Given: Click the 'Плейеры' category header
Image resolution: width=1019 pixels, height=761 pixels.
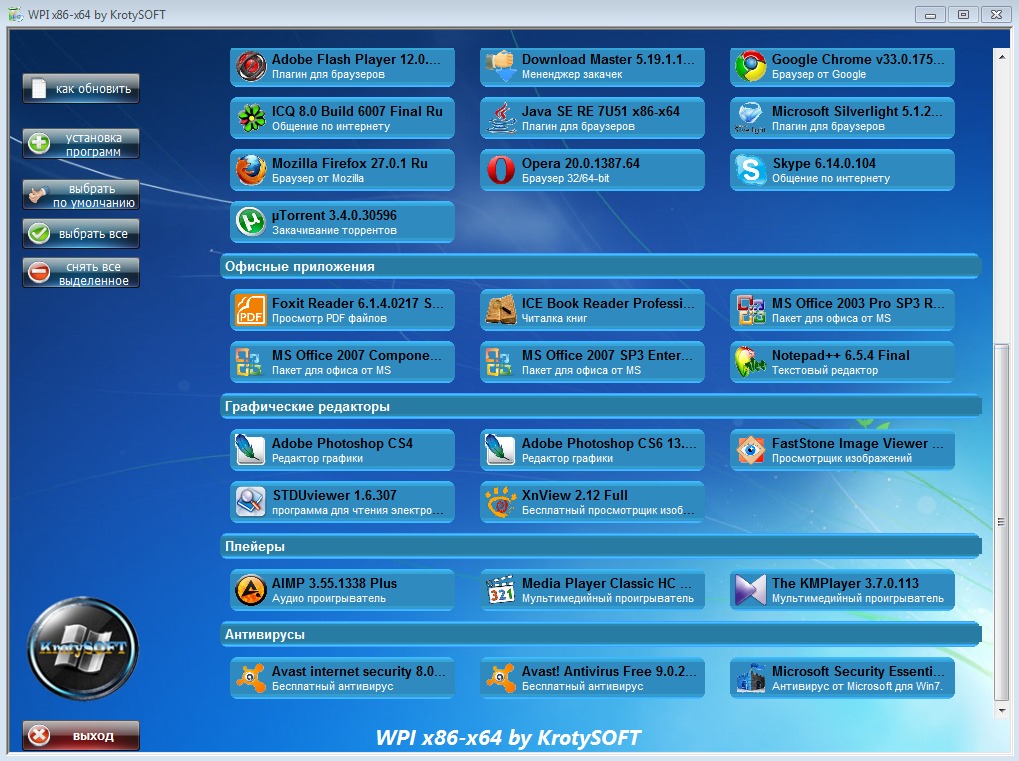Looking at the screenshot, I should point(600,547).
